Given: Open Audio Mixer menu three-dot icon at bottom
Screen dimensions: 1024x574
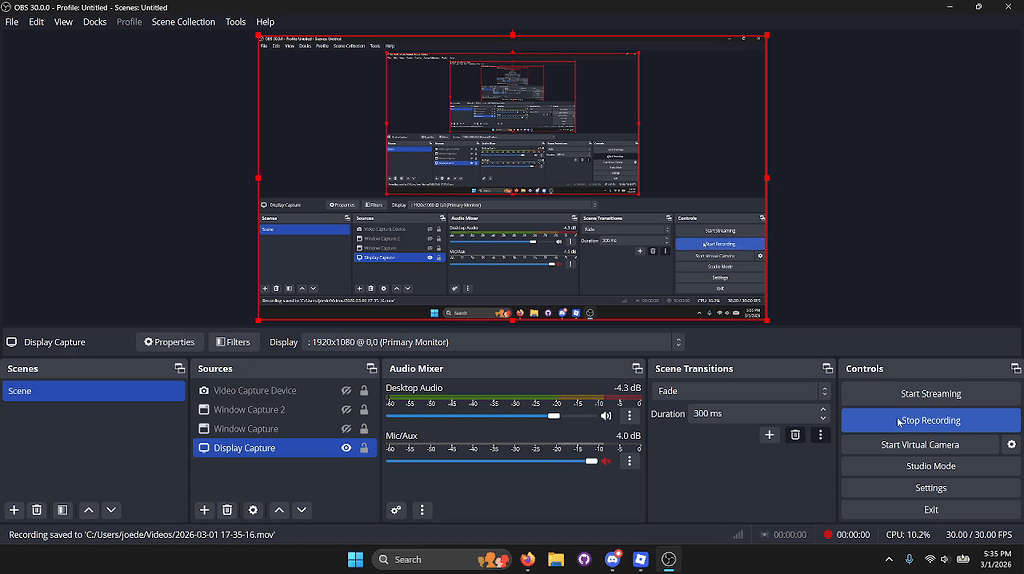Looking at the screenshot, I should (x=422, y=510).
